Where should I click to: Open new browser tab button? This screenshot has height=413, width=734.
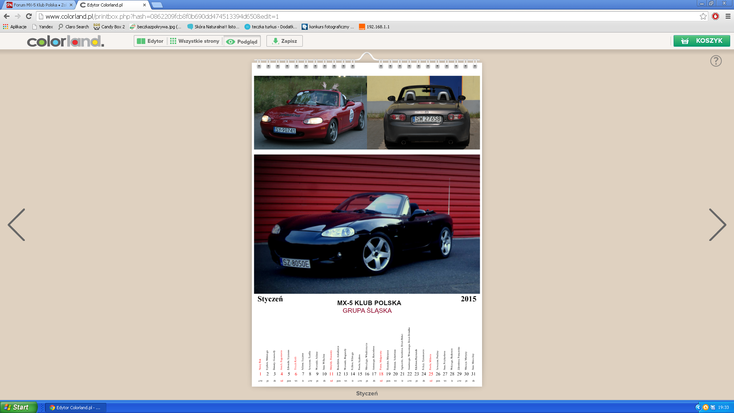point(157,5)
